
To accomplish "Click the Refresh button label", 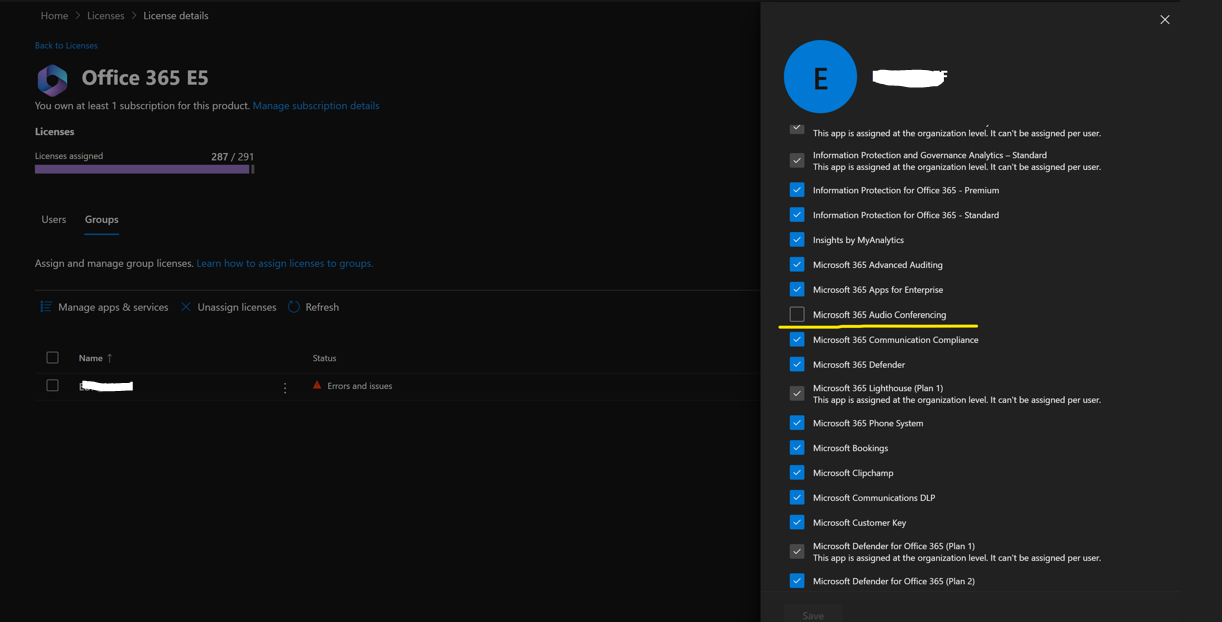I will click(x=322, y=307).
